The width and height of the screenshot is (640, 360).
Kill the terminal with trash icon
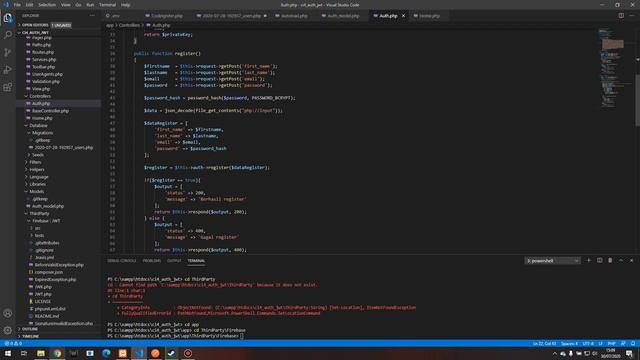[610, 260]
